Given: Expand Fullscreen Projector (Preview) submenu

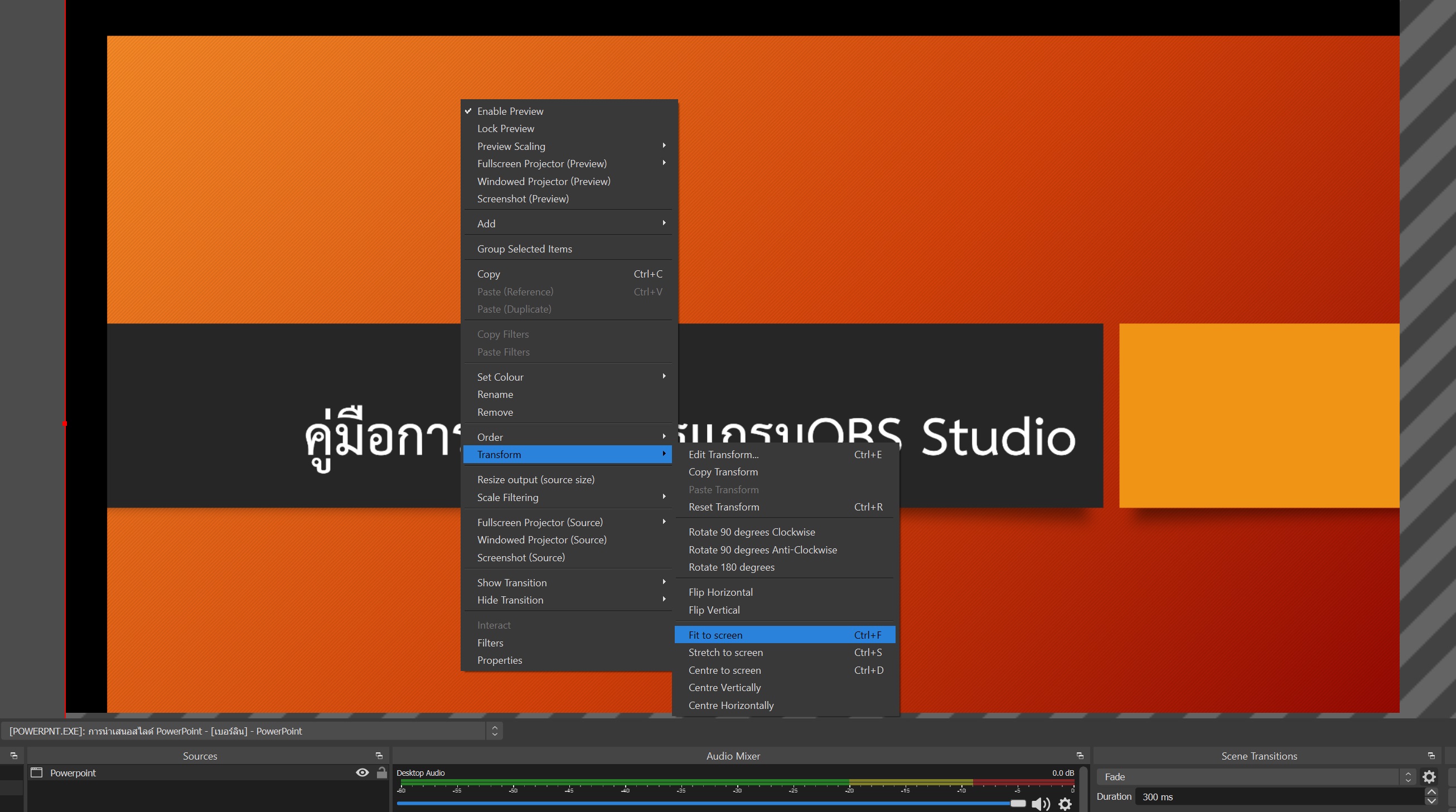Looking at the screenshot, I should [x=568, y=164].
